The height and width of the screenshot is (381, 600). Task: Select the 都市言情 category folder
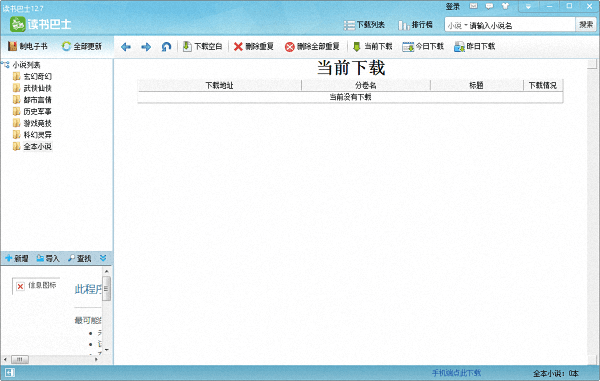tap(33, 100)
